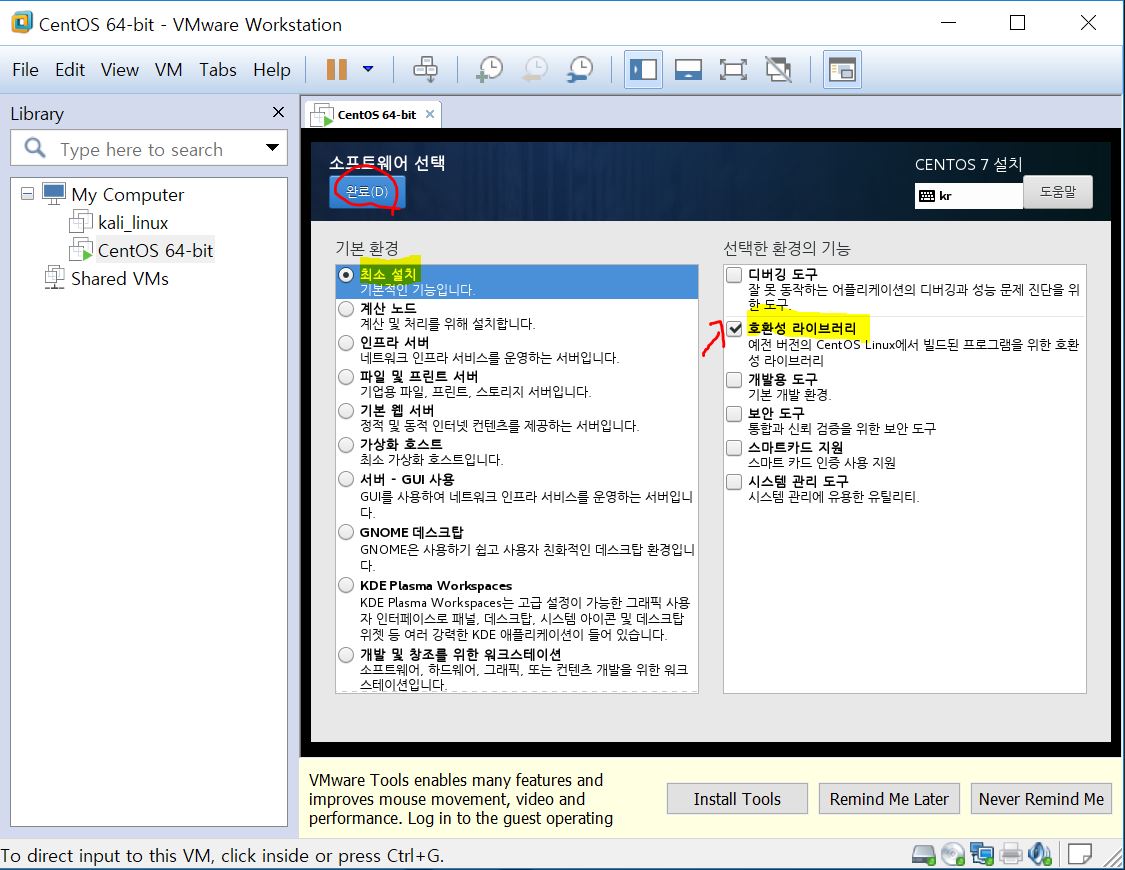Open the Help menu
Image resolution: width=1125 pixels, height=870 pixels.
(x=271, y=70)
